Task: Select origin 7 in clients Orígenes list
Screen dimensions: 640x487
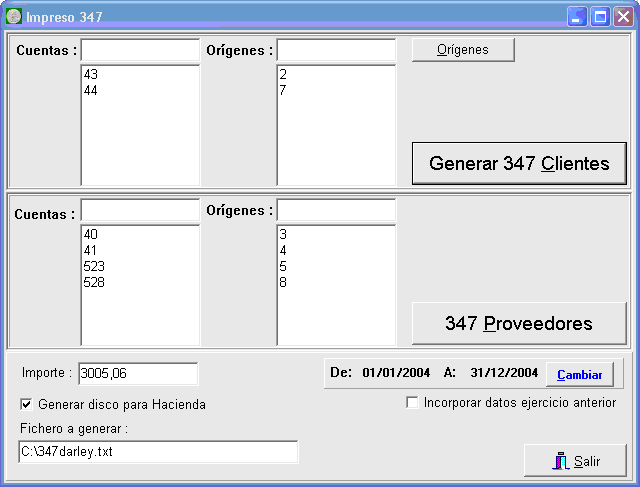Action: click(x=284, y=91)
